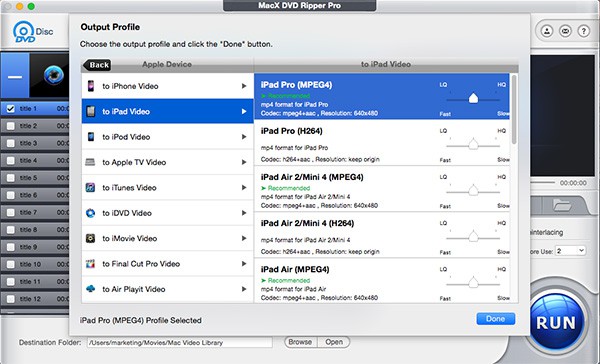
Task: Expand the to Air Playit Video arrow
Action: coord(244,289)
